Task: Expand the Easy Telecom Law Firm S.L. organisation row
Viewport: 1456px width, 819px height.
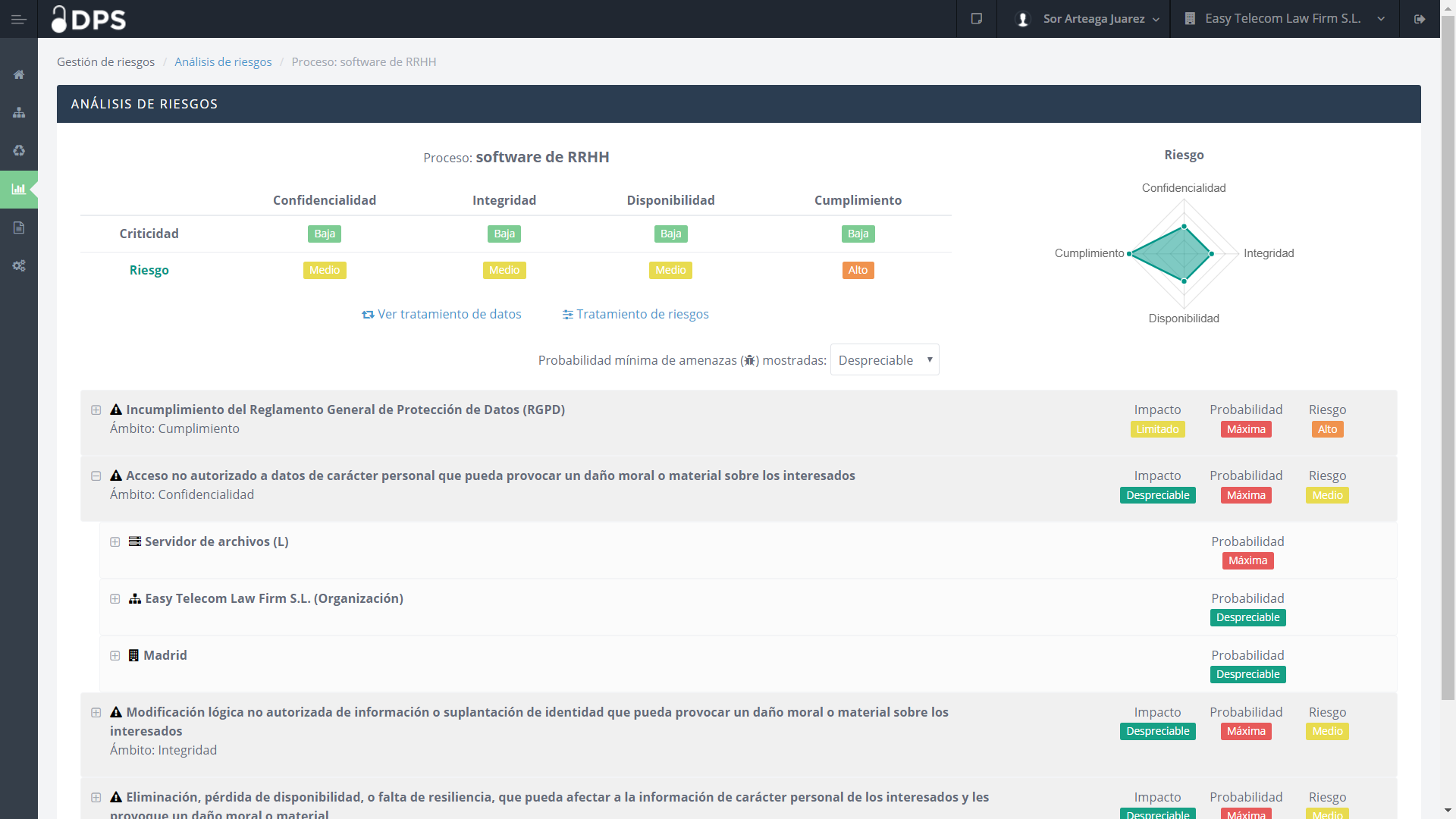Action: point(115,598)
